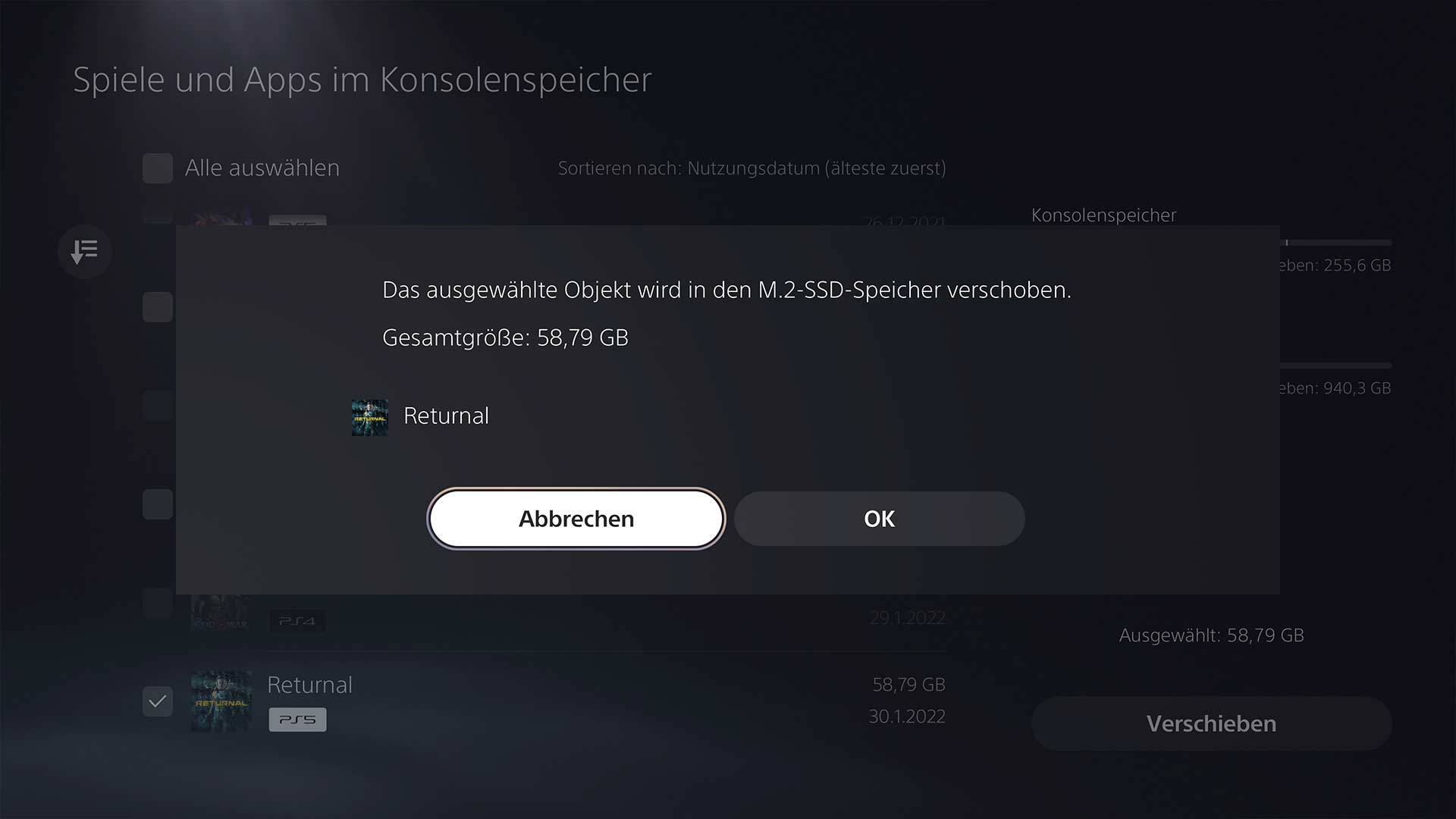Screen dimensions: 1456x819
Task: Click the Returnal name in the dialog
Action: tap(446, 416)
